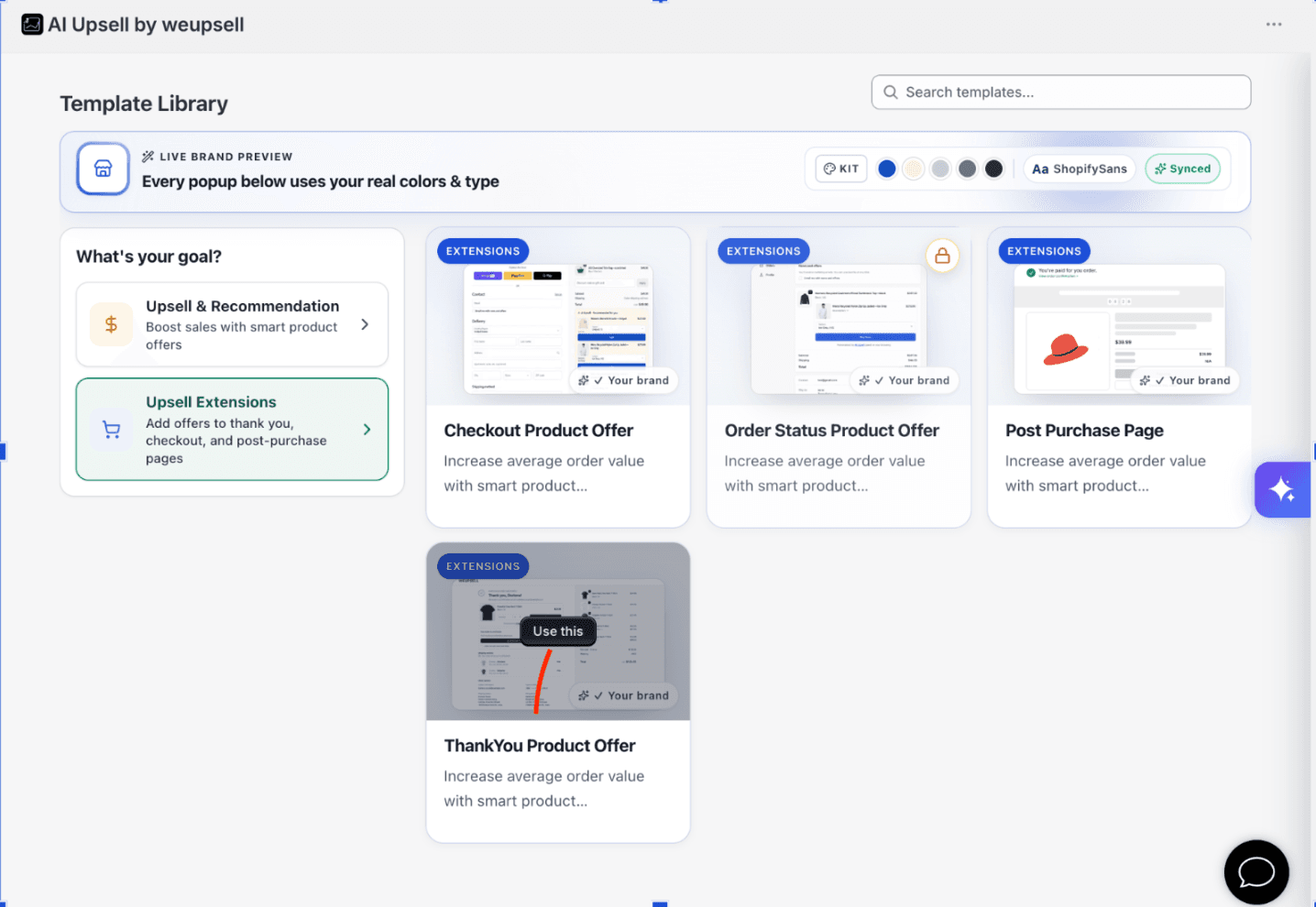Open the AI sparkle assistant button
Image resolution: width=1316 pixels, height=907 pixels.
point(1283,490)
